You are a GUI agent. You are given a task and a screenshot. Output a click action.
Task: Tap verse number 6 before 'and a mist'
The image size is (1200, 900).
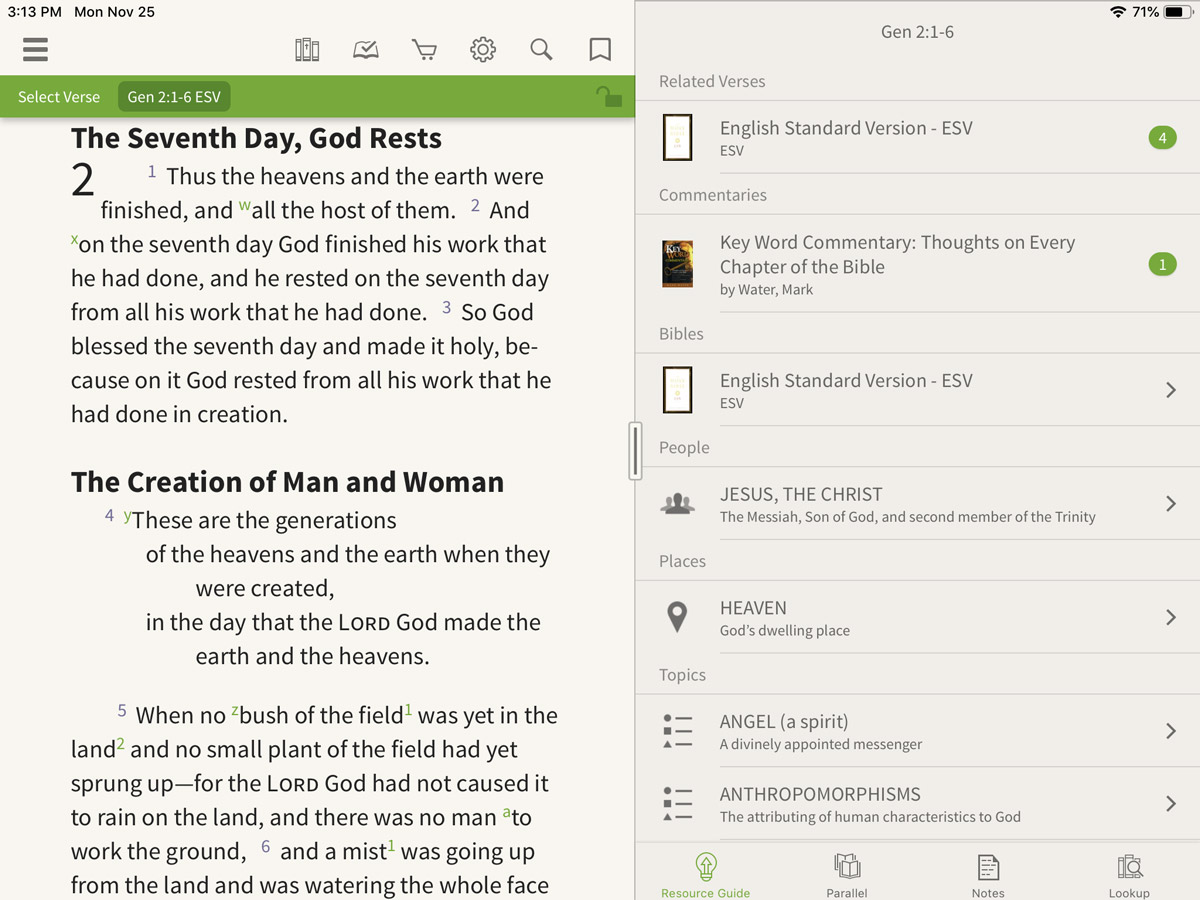point(265,847)
